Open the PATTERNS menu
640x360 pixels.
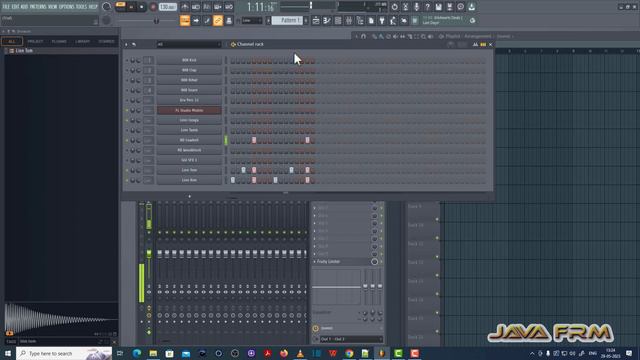click(x=38, y=7)
